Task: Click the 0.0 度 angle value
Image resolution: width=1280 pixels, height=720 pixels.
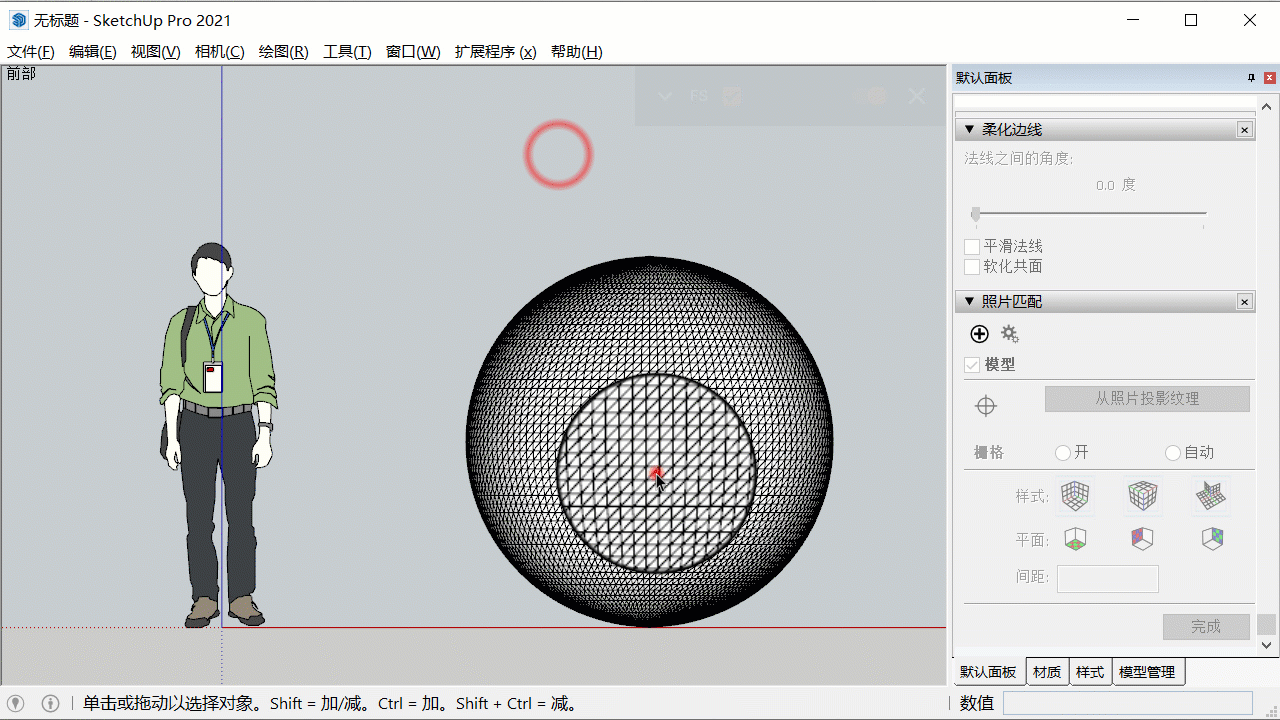Action: (x=1116, y=185)
